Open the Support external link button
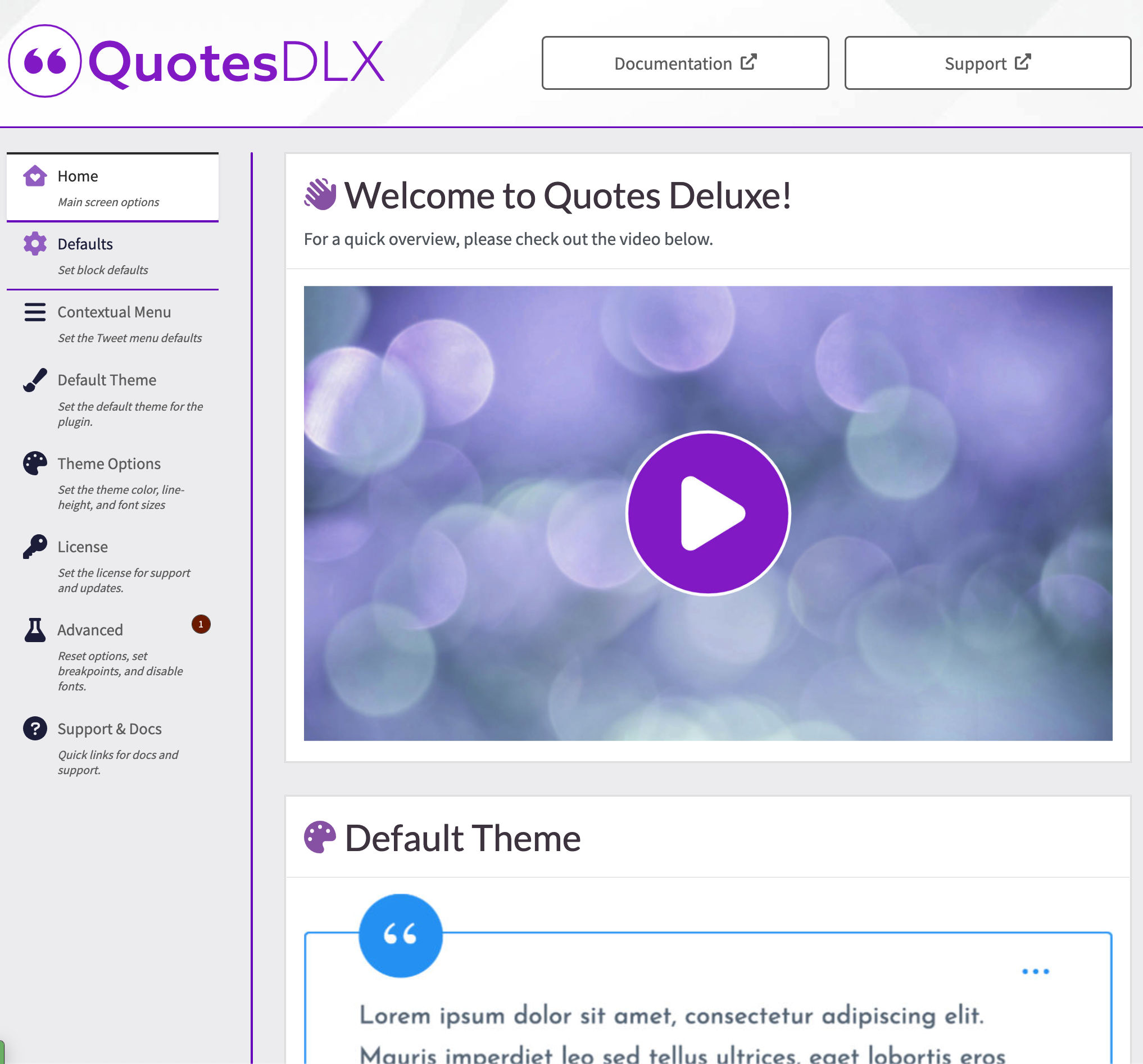The height and width of the screenshot is (1064, 1143). 987,63
